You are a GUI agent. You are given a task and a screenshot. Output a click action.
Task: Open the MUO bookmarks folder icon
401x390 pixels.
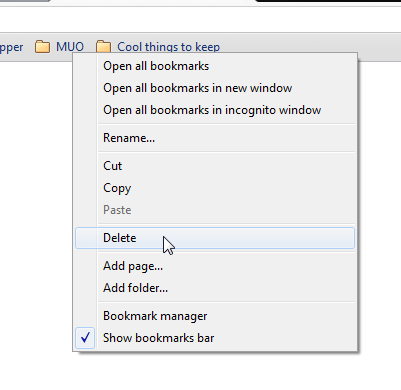tap(42, 47)
